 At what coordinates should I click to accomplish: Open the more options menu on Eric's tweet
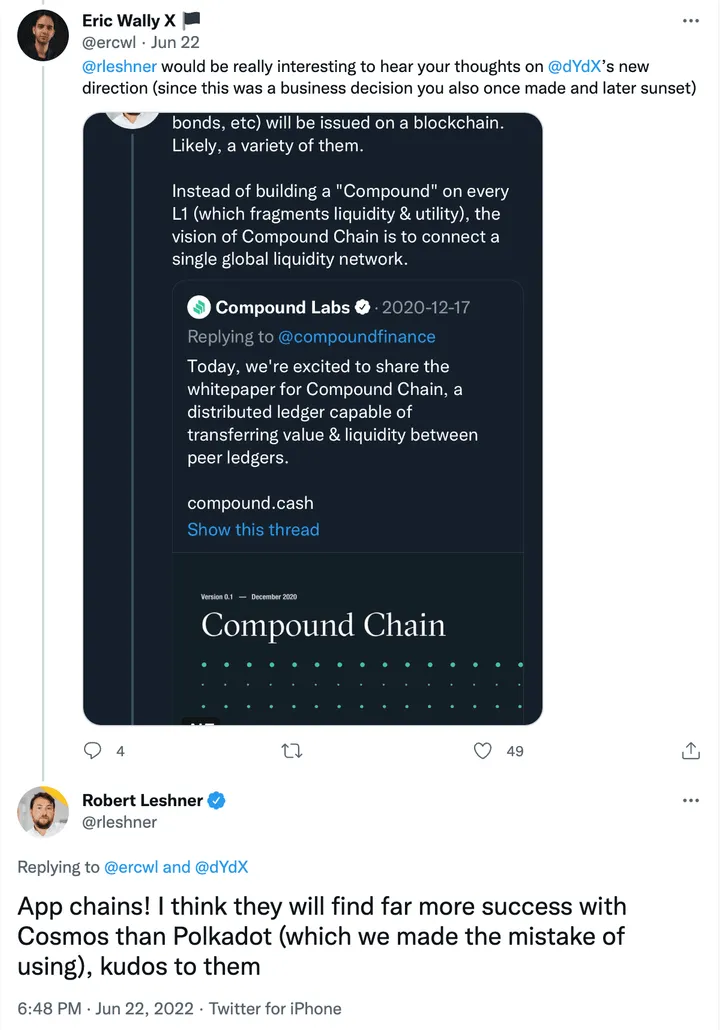pos(690,20)
